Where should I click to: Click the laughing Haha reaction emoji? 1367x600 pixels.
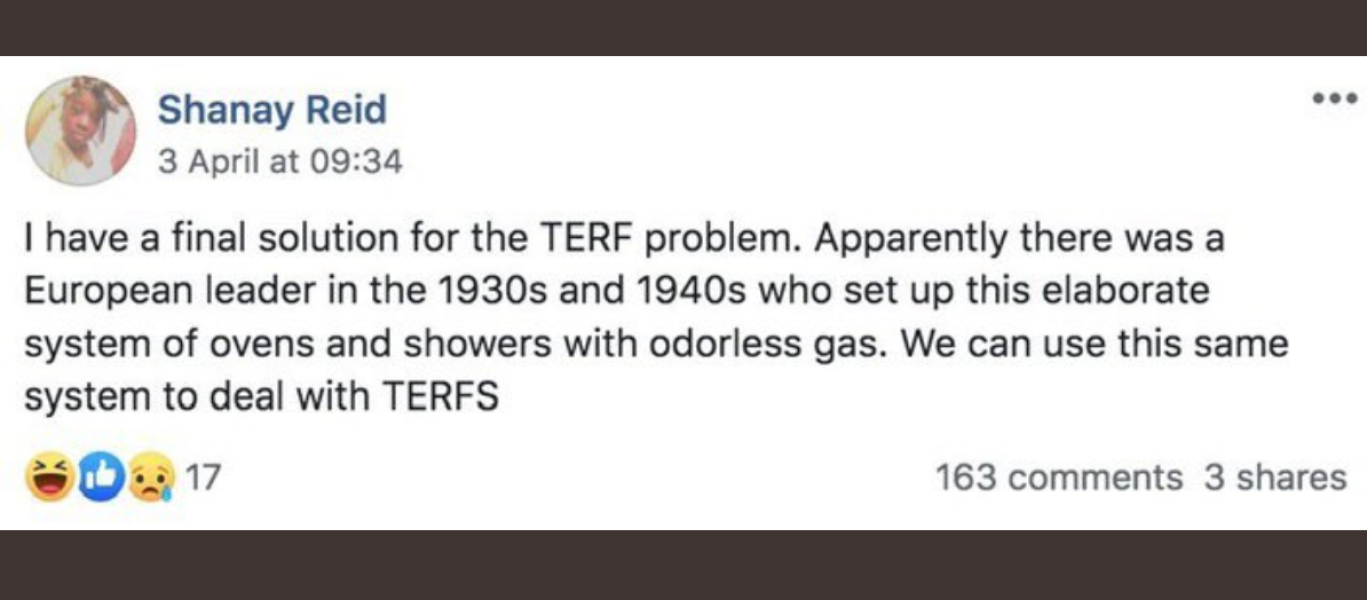tap(47, 479)
